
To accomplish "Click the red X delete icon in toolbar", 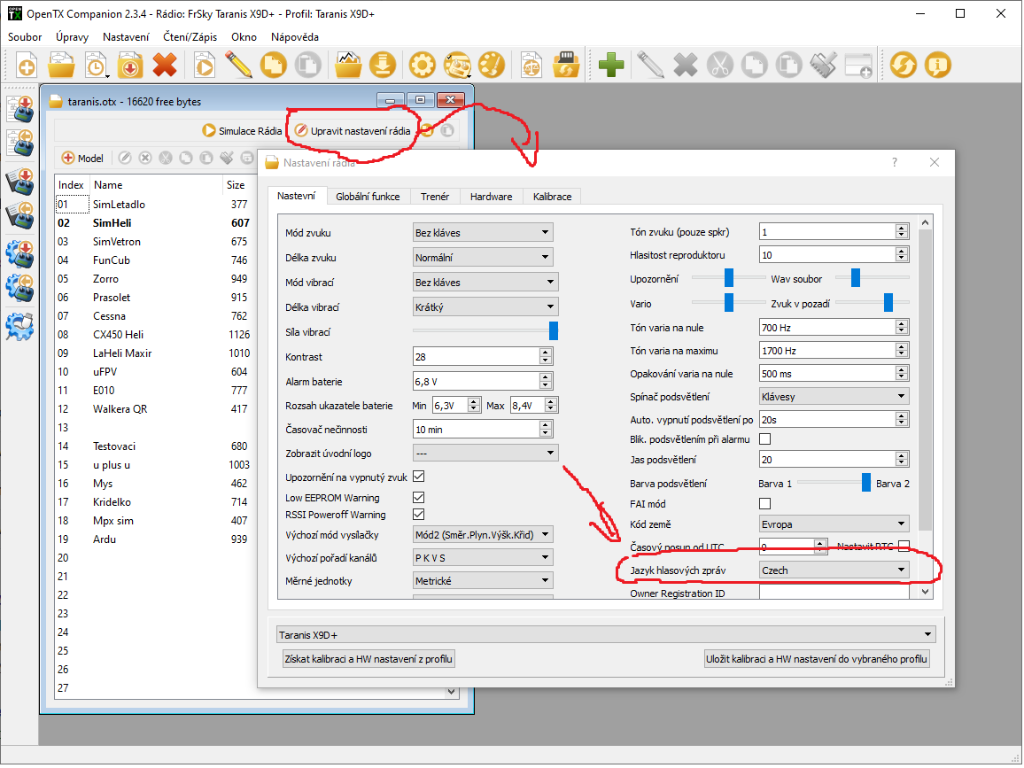I will pos(164,66).
